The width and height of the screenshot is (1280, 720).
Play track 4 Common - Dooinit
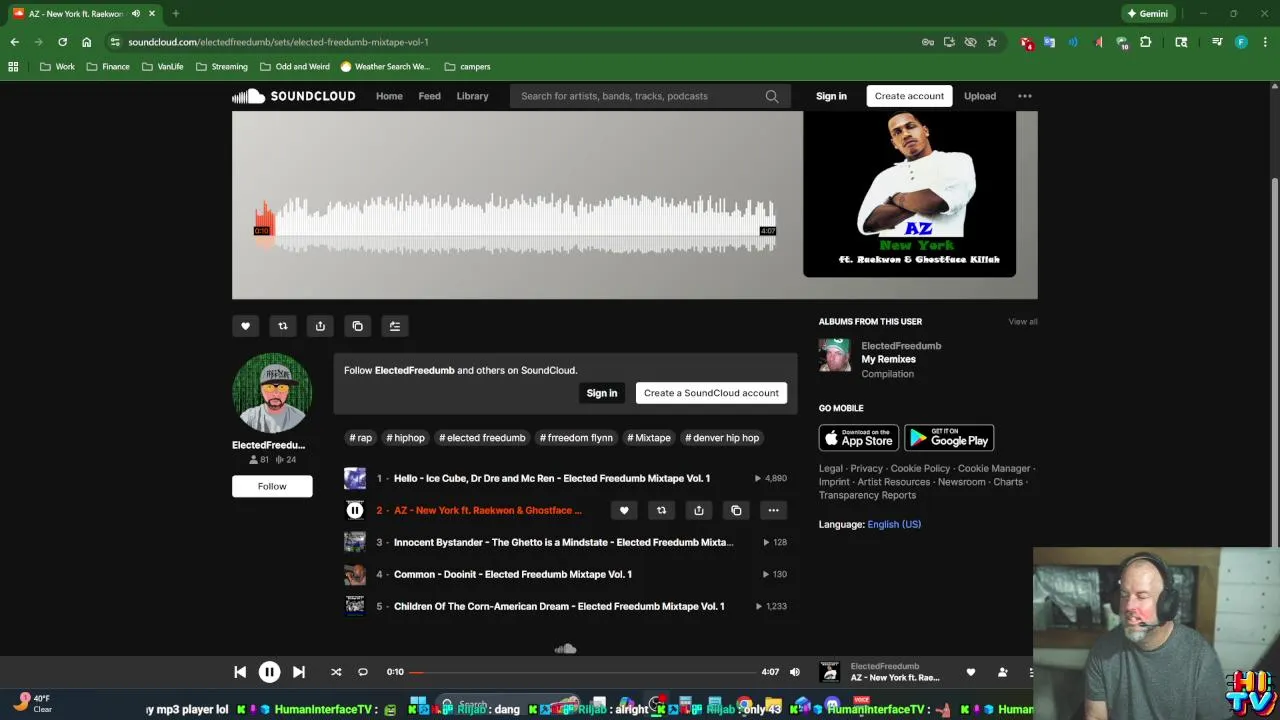[512, 574]
